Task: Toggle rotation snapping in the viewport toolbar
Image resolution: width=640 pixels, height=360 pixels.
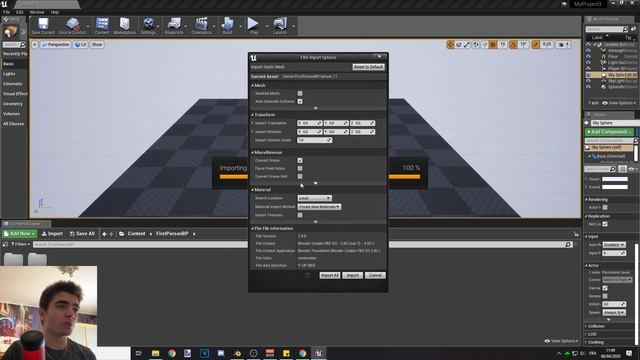Action: pos(513,44)
